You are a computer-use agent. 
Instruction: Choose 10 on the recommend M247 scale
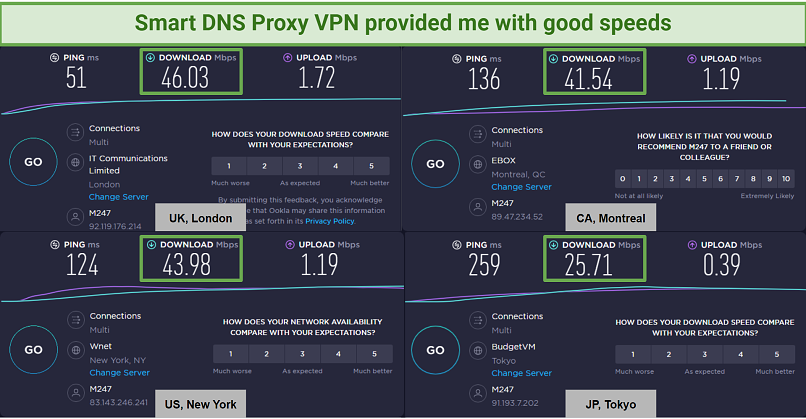(x=786, y=179)
